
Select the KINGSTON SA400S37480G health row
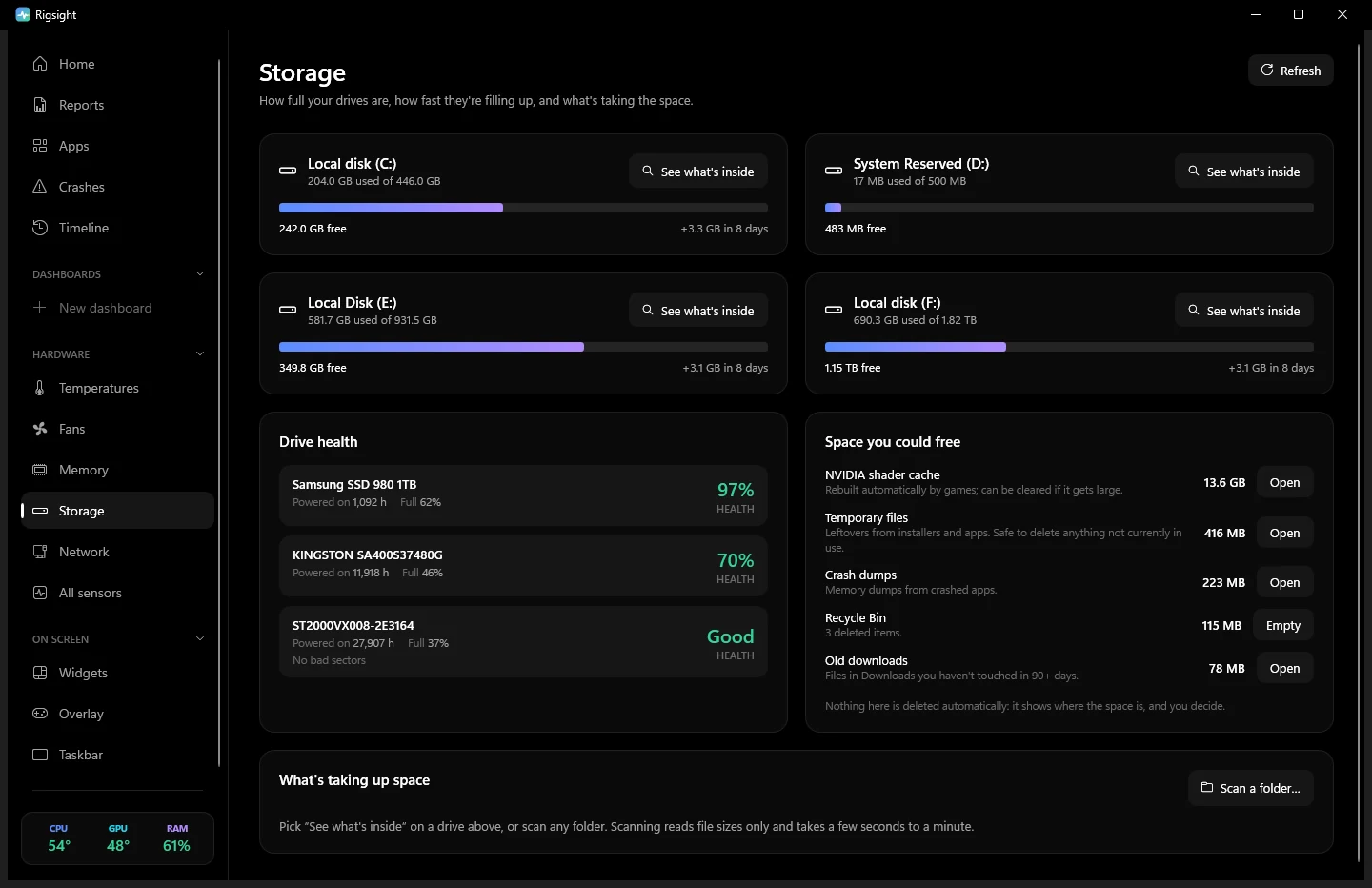coord(523,566)
